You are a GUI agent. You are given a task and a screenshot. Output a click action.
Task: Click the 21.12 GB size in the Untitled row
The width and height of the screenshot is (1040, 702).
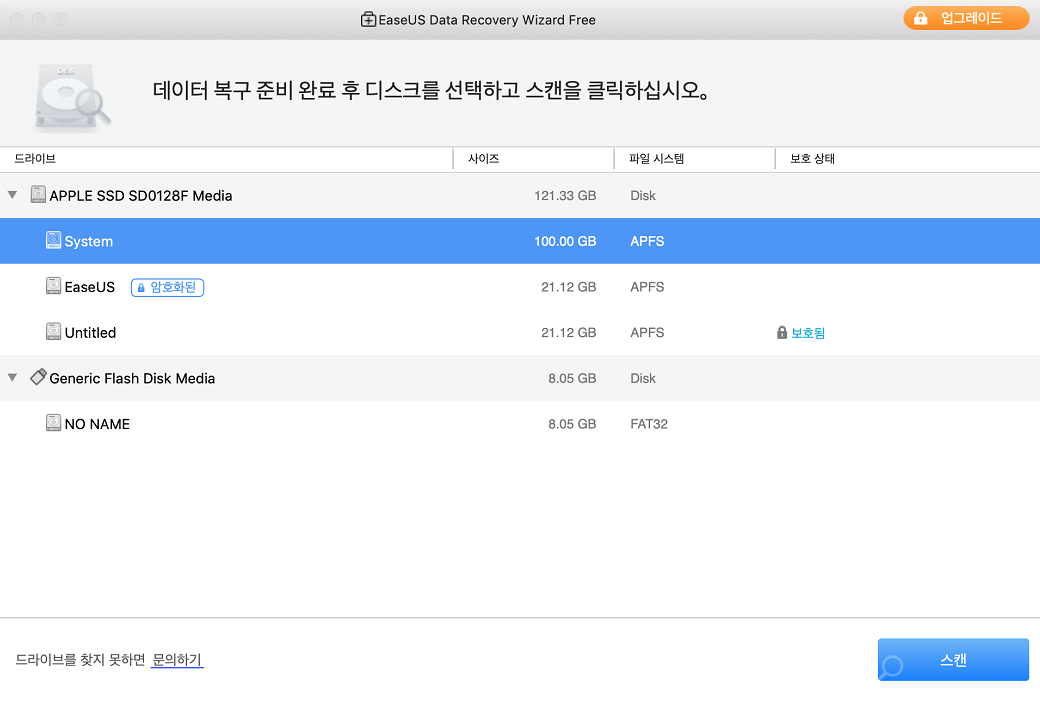pyautogui.click(x=568, y=332)
